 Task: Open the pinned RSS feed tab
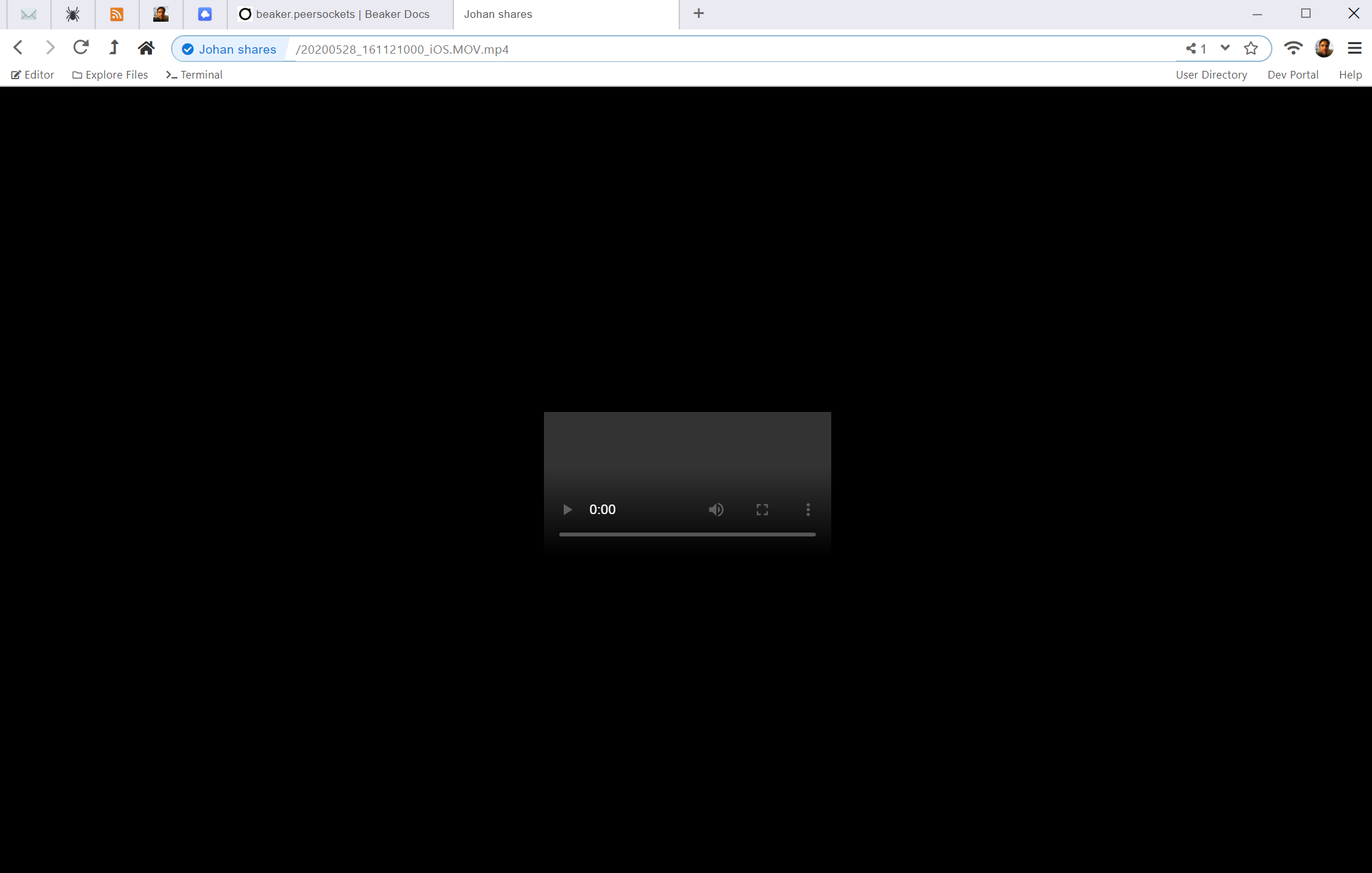117,14
